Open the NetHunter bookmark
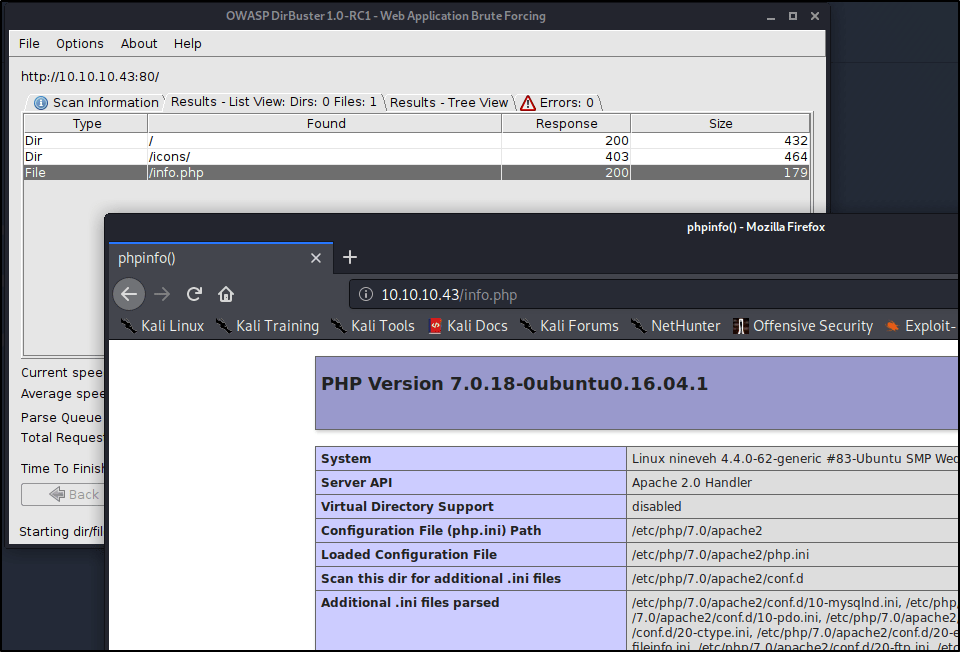Image resolution: width=960 pixels, height=652 pixels. [675, 326]
